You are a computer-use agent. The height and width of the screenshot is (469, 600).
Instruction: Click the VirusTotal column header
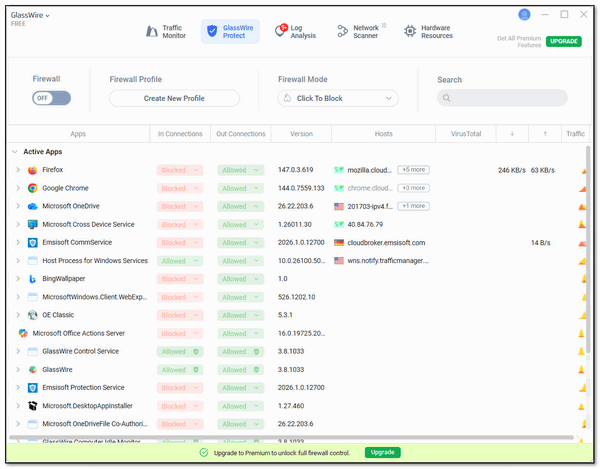pyautogui.click(x=466, y=134)
